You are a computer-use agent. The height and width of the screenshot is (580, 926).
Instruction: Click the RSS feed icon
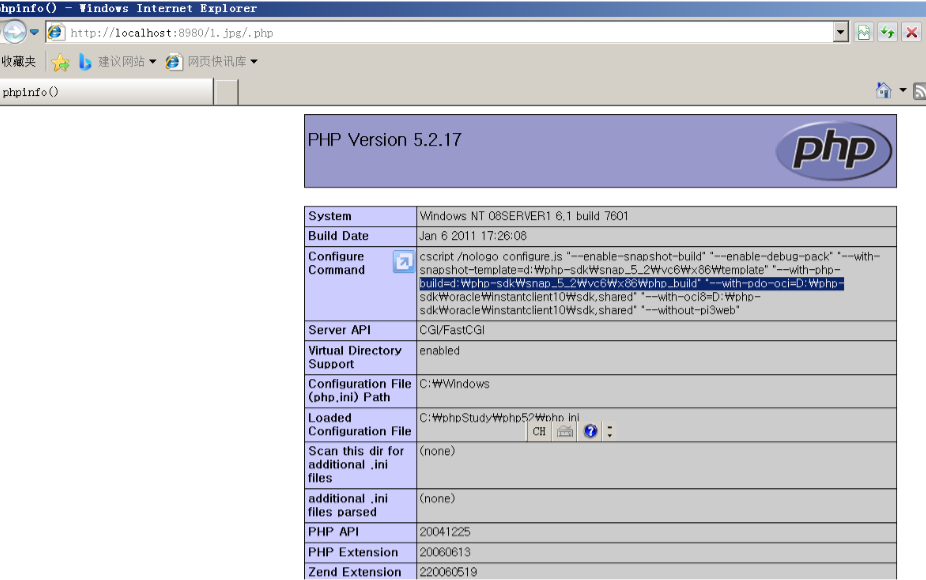(x=919, y=90)
